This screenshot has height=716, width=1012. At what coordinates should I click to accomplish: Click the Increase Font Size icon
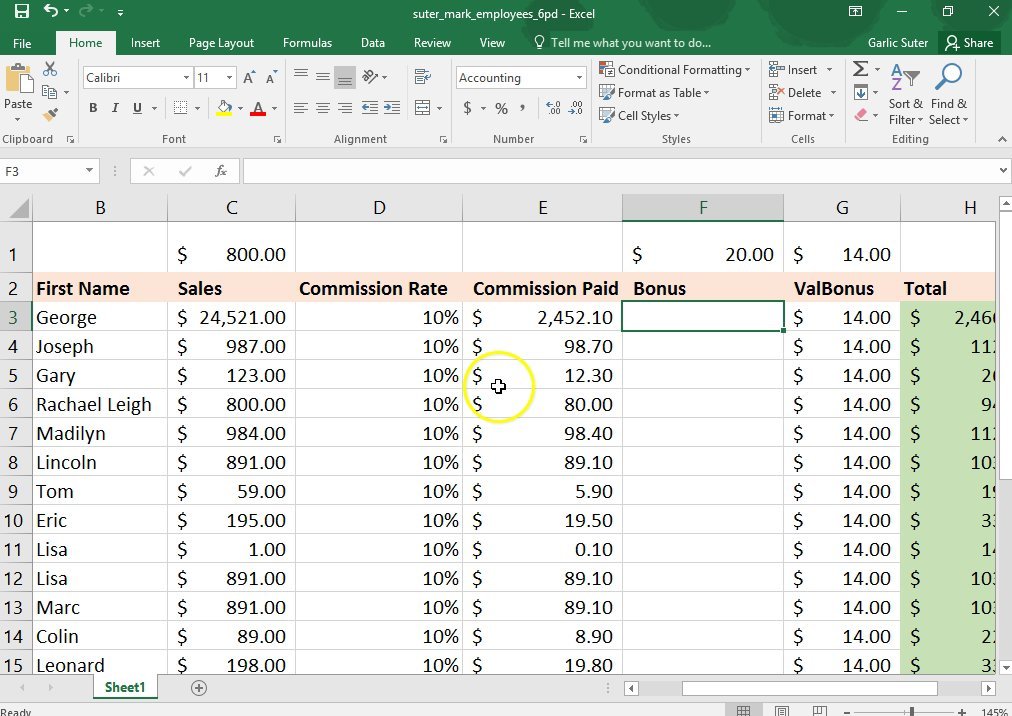click(x=248, y=78)
